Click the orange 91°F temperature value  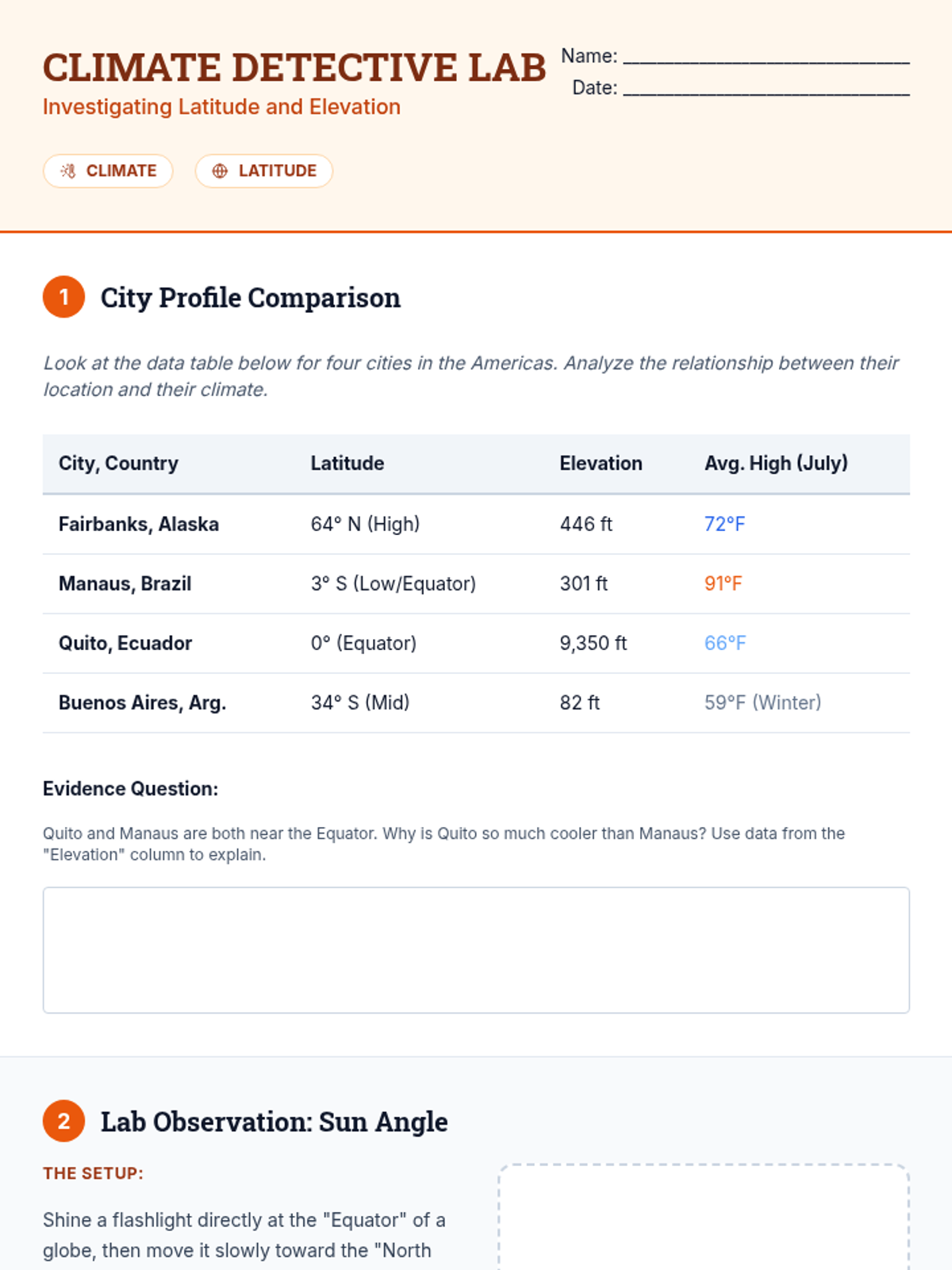tap(723, 584)
